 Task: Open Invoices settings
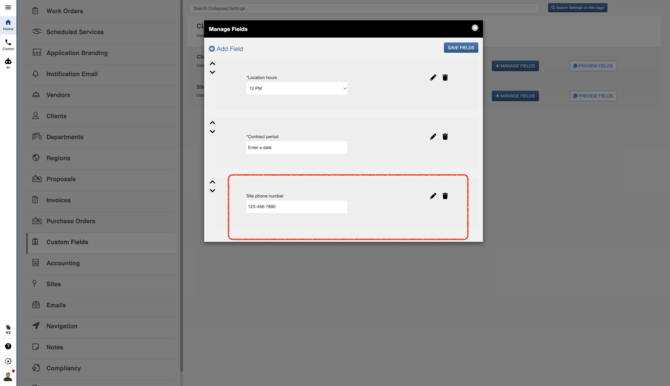tap(101, 200)
